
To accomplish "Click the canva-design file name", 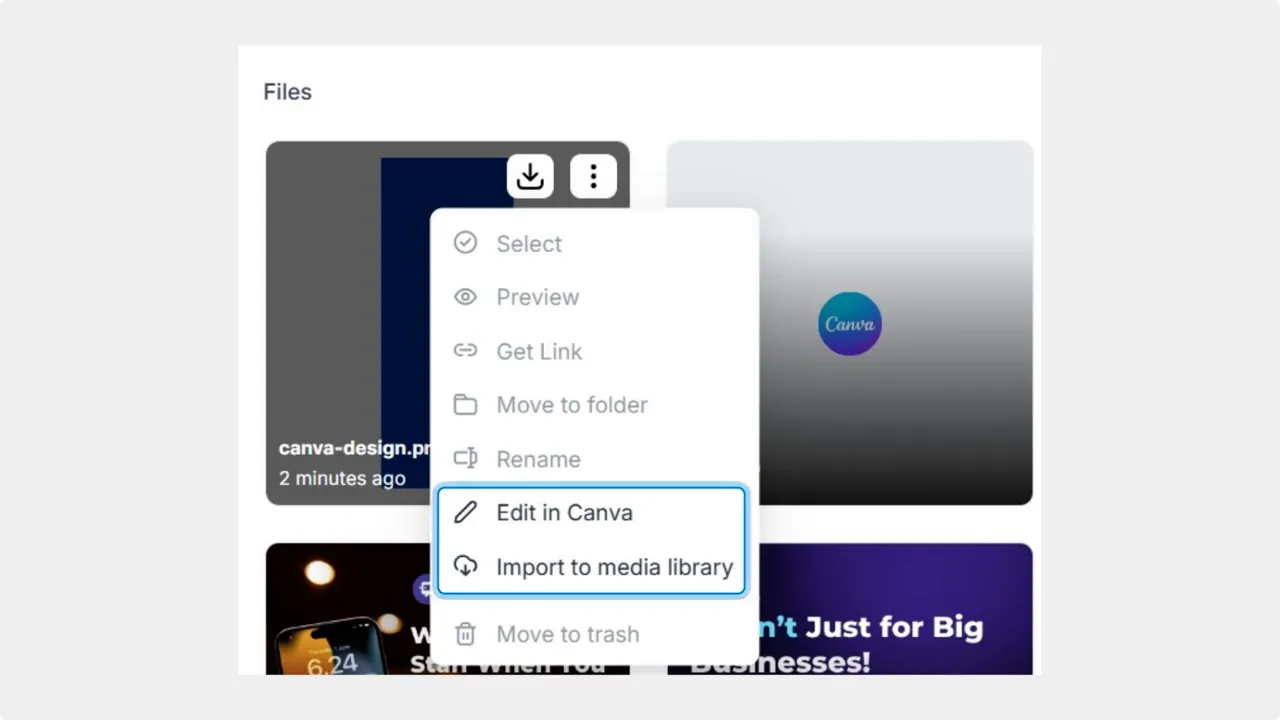I will point(352,448).
